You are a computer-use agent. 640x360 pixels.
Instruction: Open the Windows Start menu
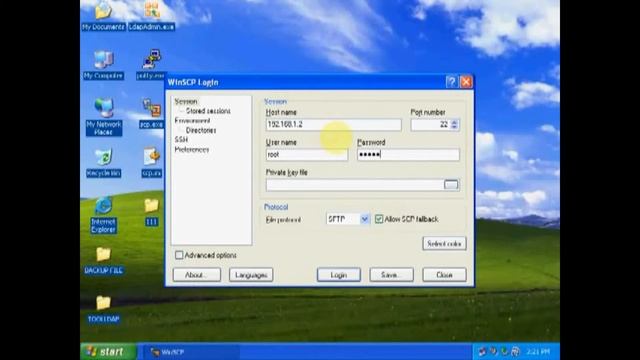[109, 351]
